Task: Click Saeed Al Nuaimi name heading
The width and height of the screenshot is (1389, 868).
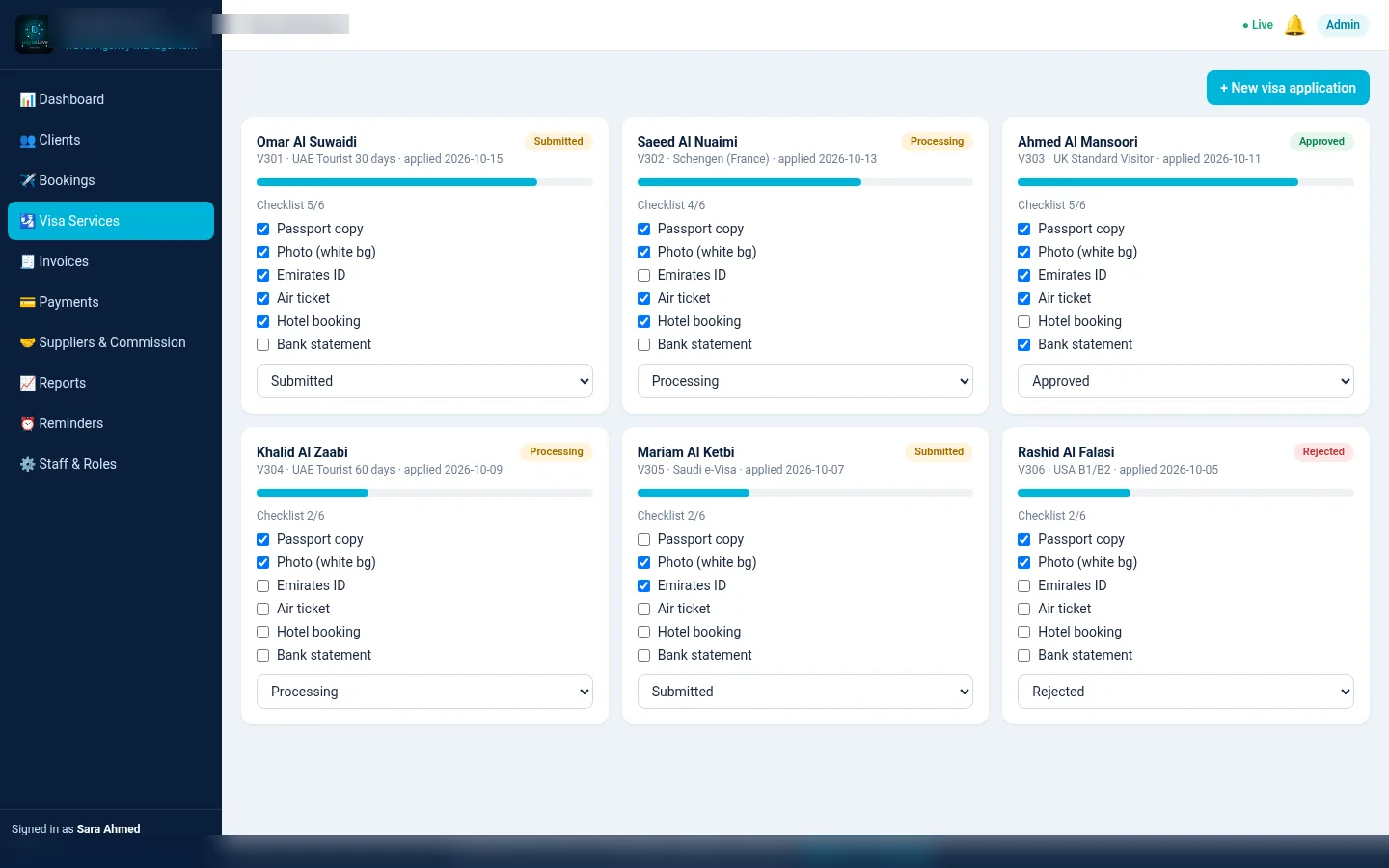Action: click(x=687, y=142)
